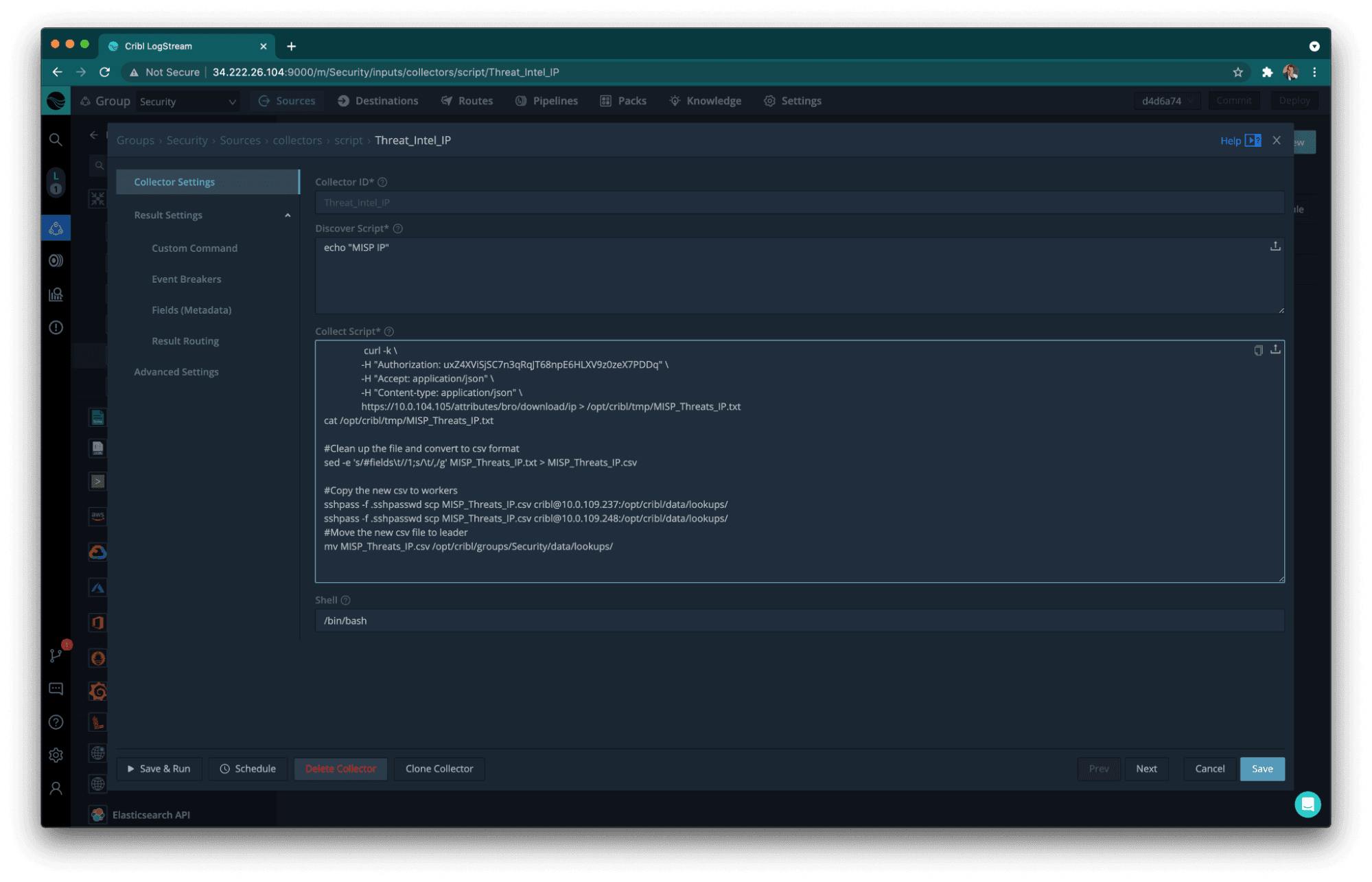
Task: Click the user profile icon in sidebar
Action: click(56, 789)
